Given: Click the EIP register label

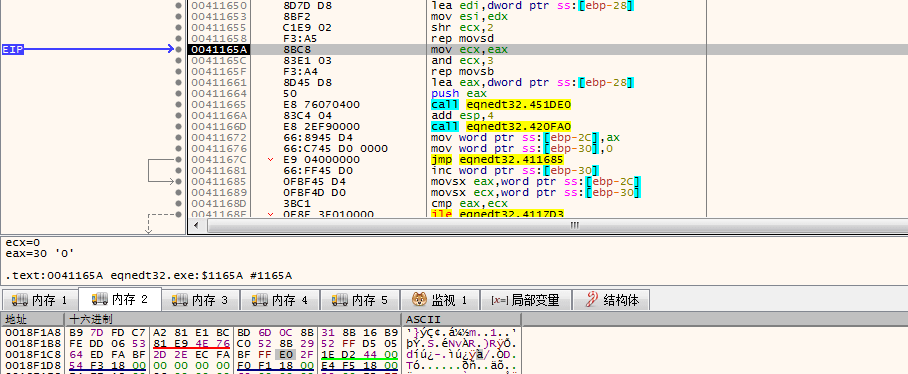Looking at the screenshot, I should coord(13,50).
